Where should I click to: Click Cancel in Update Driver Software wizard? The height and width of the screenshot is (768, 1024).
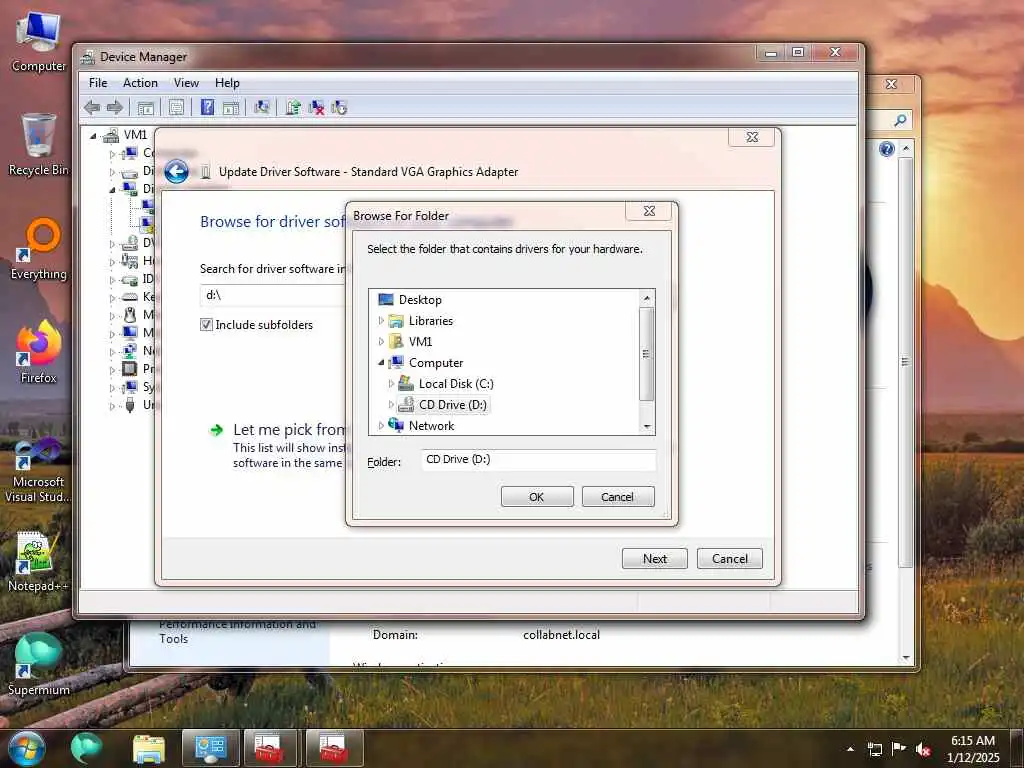[729, 558]
